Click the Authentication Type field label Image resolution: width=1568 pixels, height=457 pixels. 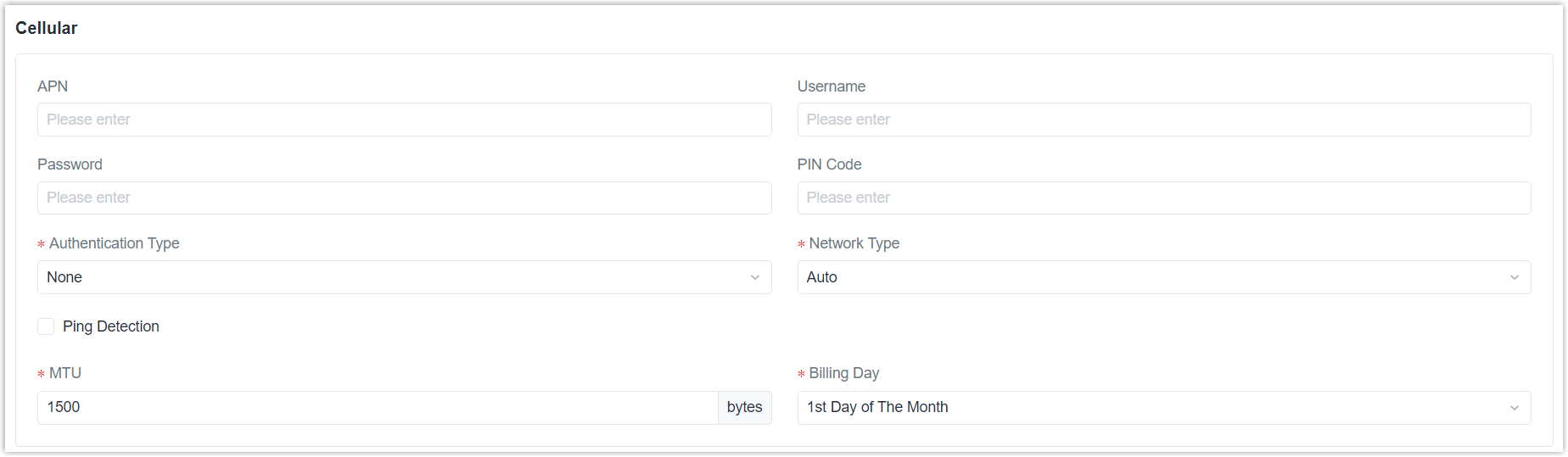click(115, 243)
